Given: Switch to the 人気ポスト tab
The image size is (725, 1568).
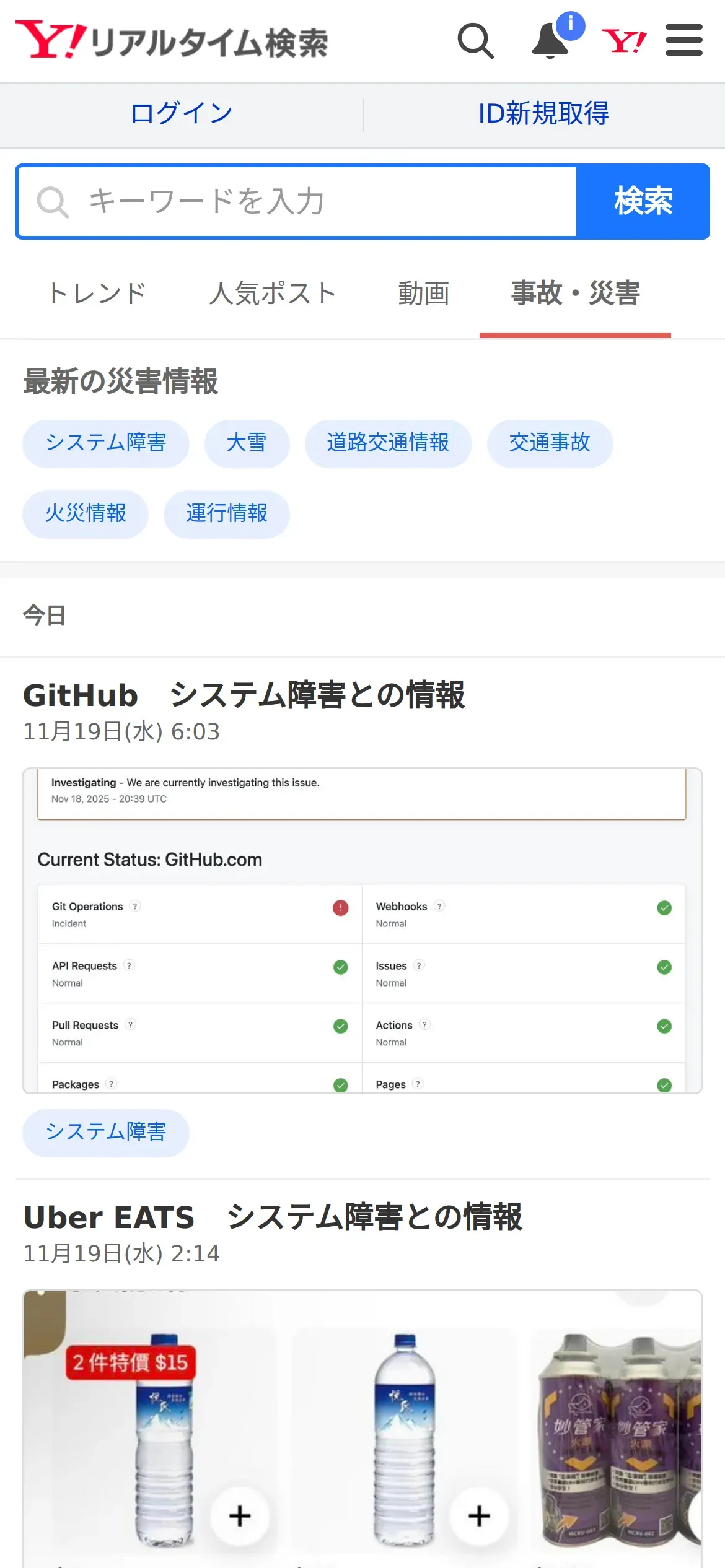Looking at the screenshot, I should 273,294.
